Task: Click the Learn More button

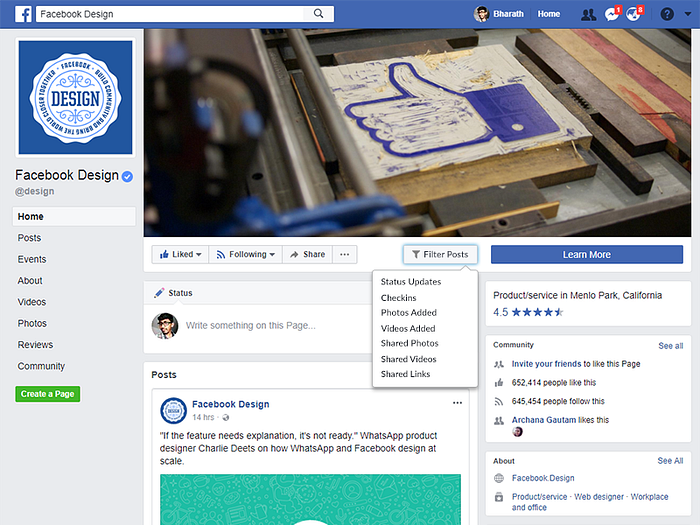Action: 587,254
